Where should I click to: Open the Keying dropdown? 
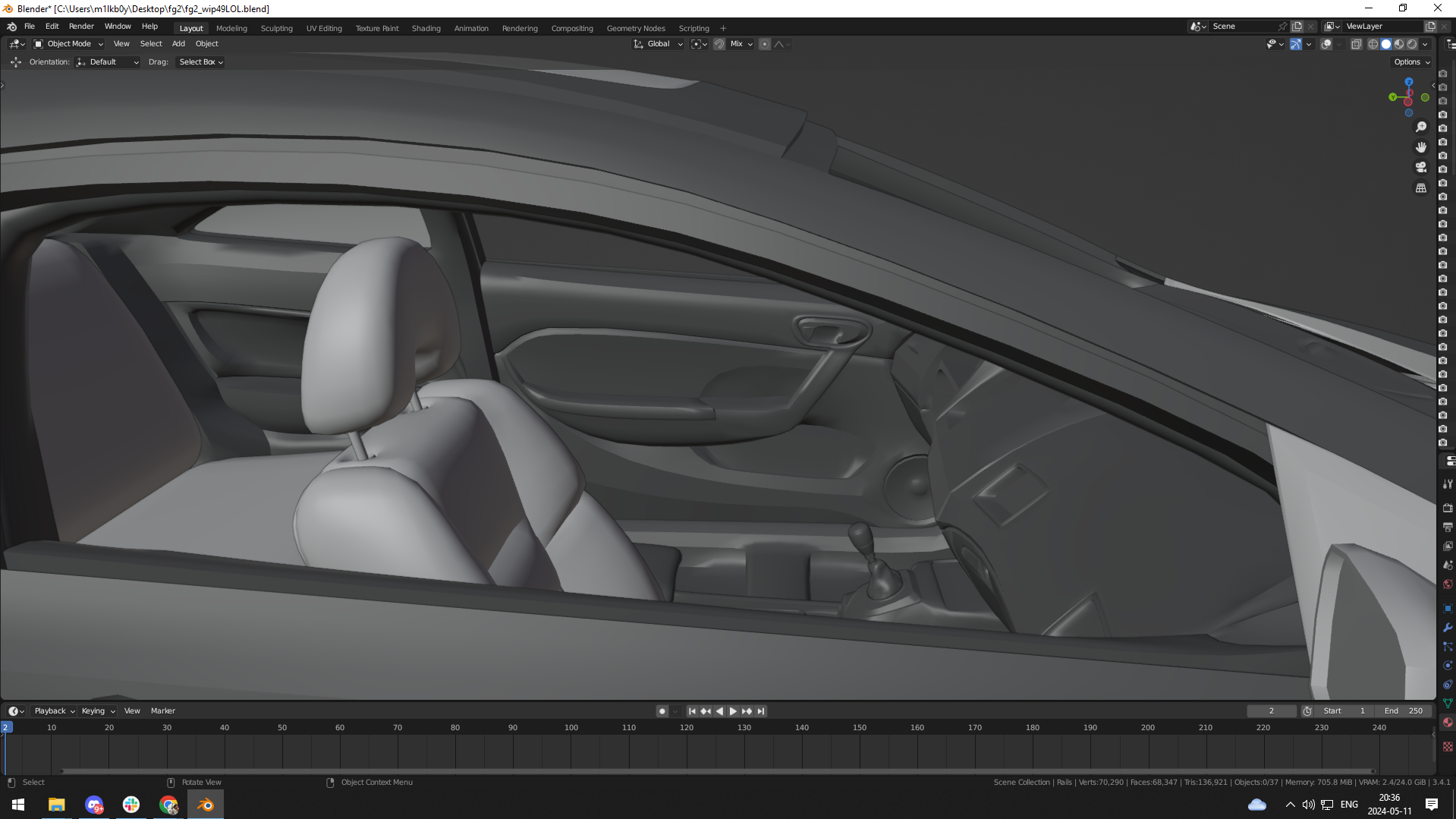(x=99, y=711)
